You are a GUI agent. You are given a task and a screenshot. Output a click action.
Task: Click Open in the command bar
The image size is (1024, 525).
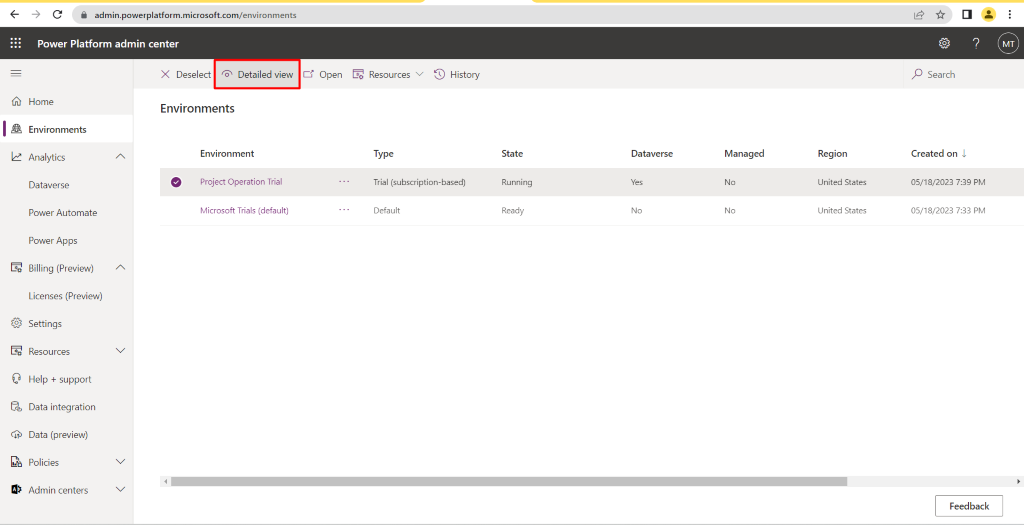pos(323,74)
